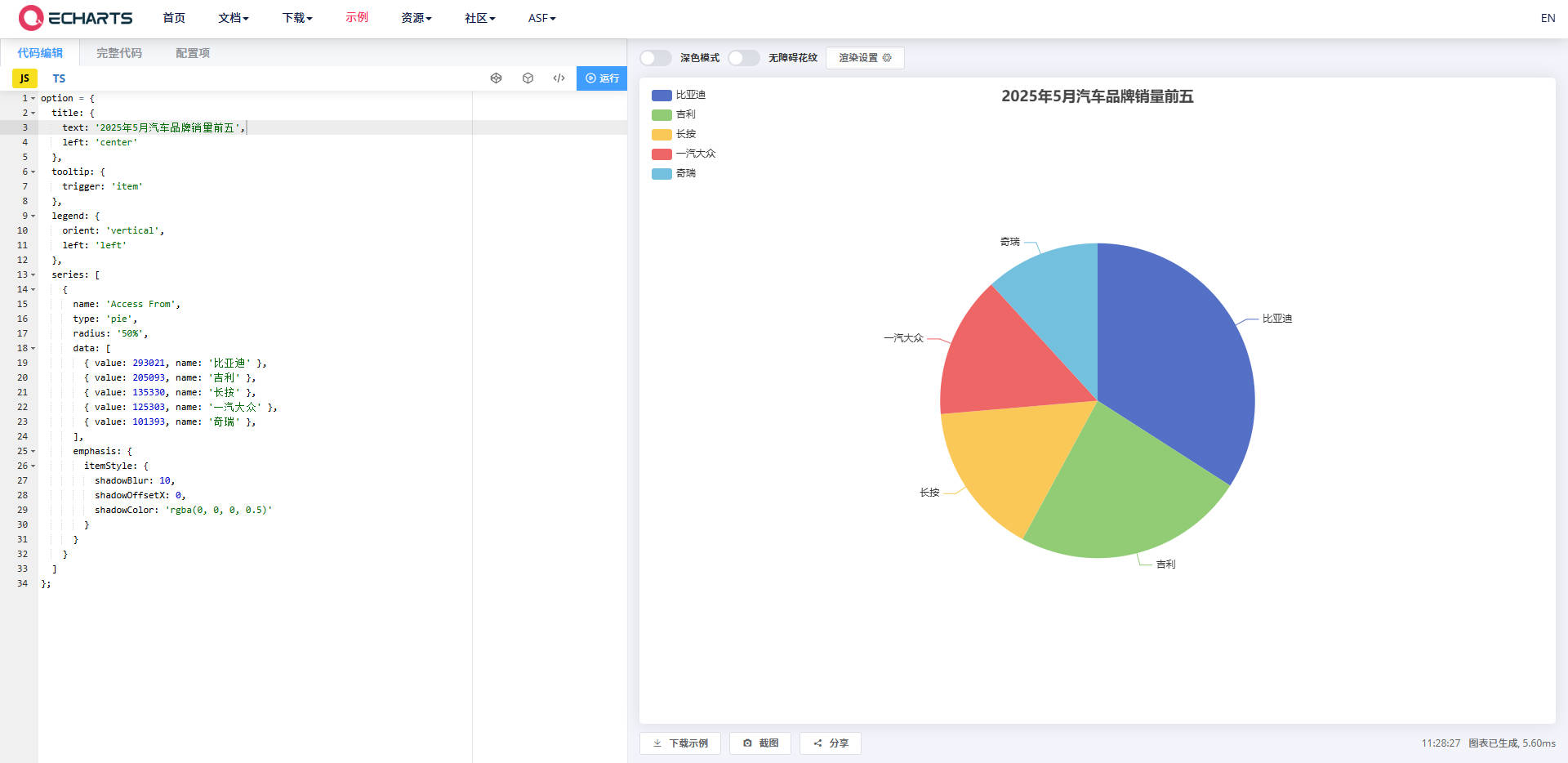Collapse series fold arrow at line 13
The height and width of the screenshot is (763, 1568).
[x=33, y=274]
